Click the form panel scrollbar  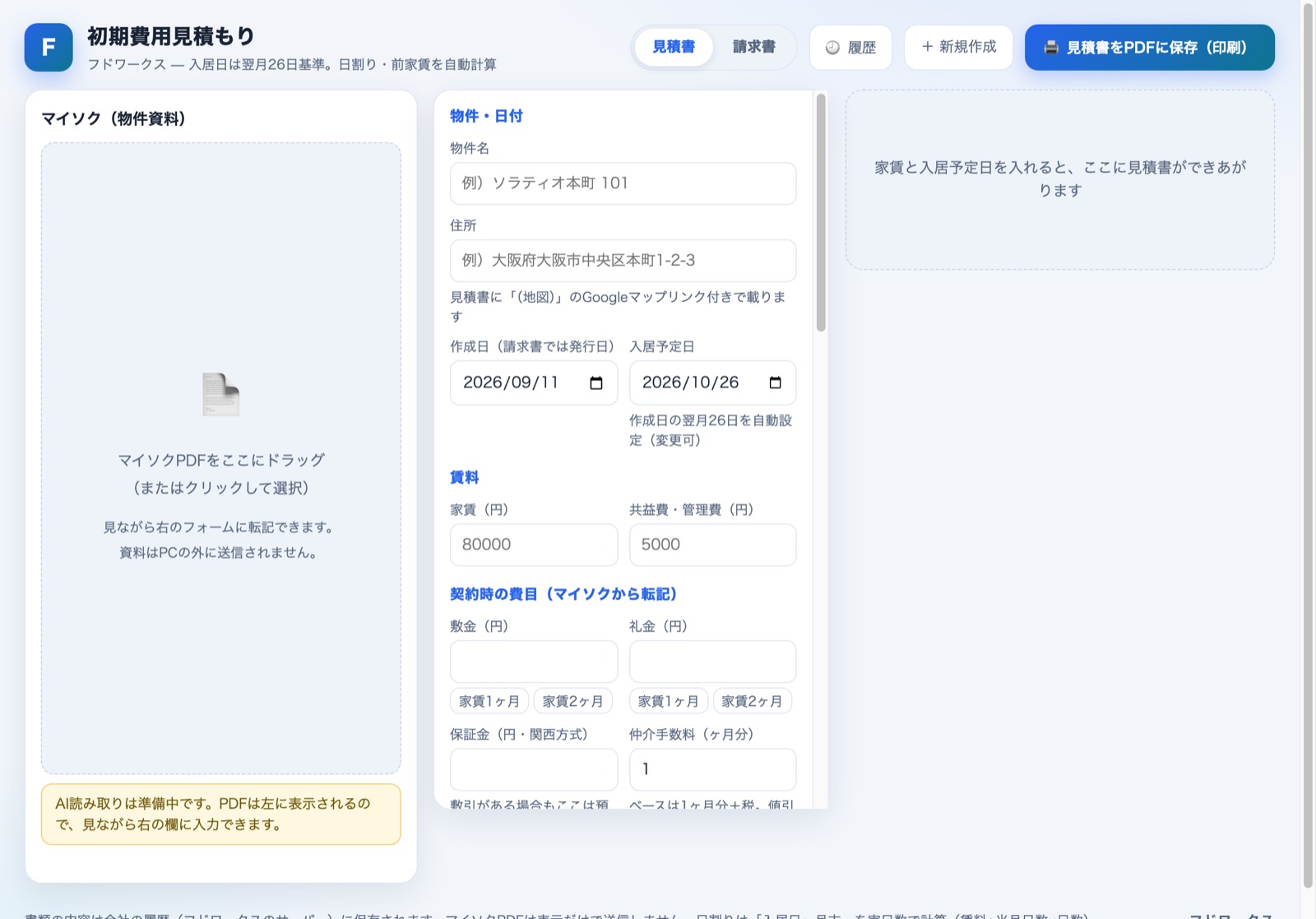(821, 213)
